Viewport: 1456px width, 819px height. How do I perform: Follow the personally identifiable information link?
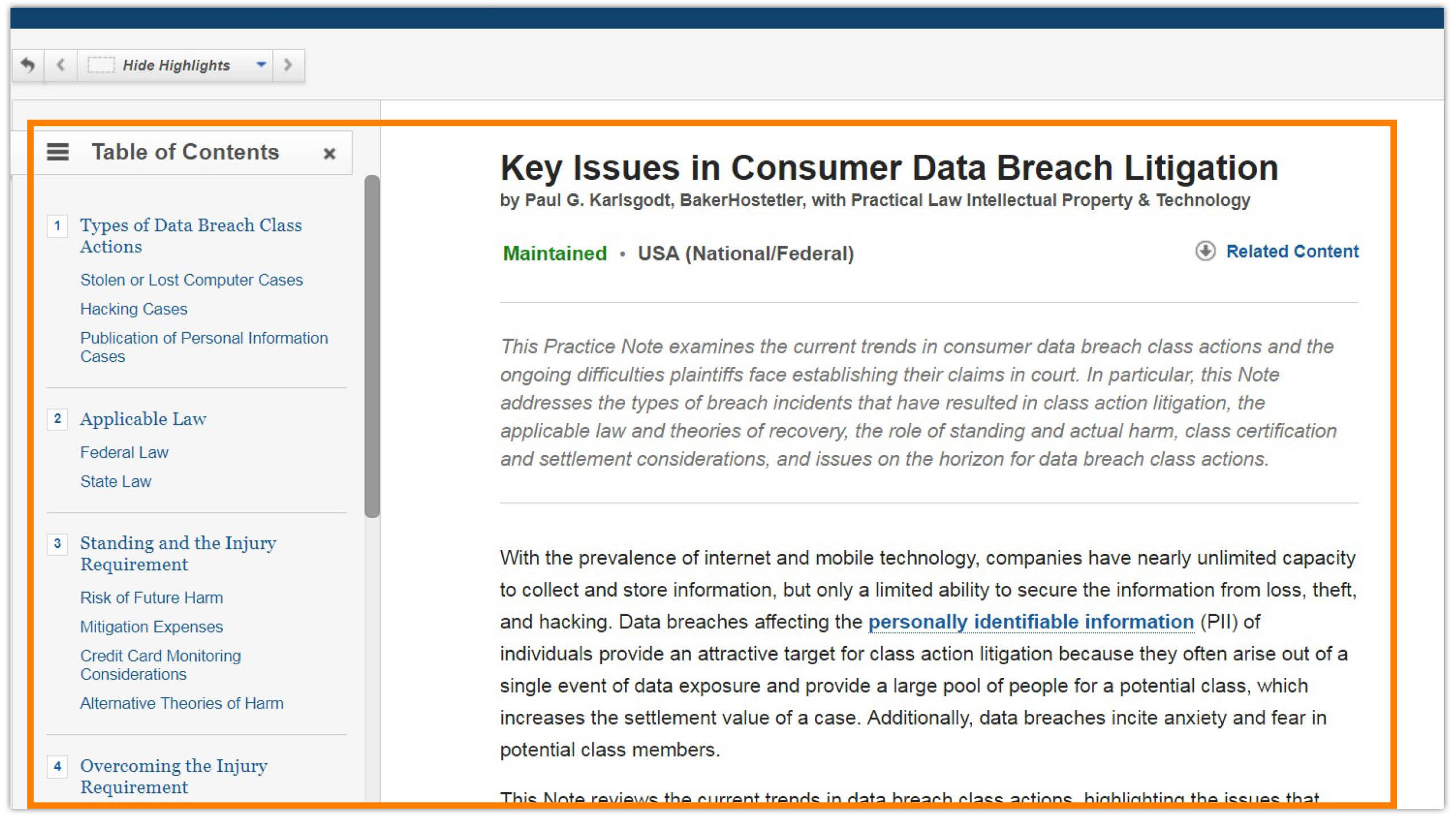pyautogui.click(x=1031, y=622)
